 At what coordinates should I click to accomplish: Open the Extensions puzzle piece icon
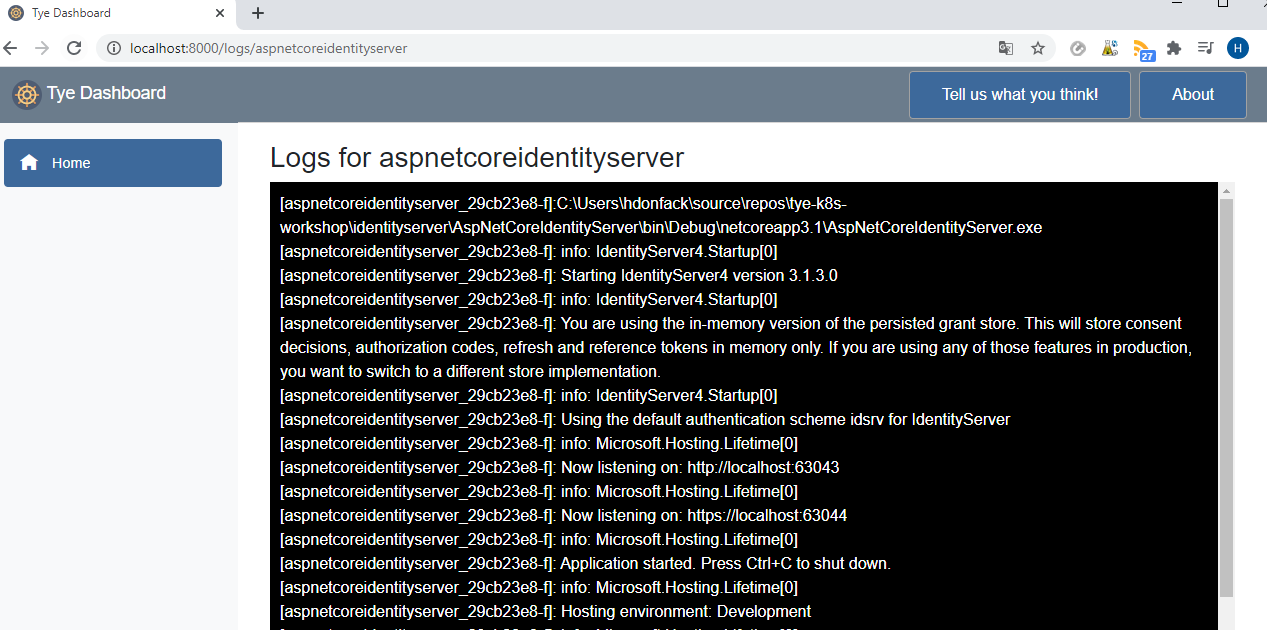pyautogui.click(x=1174, y=48)
